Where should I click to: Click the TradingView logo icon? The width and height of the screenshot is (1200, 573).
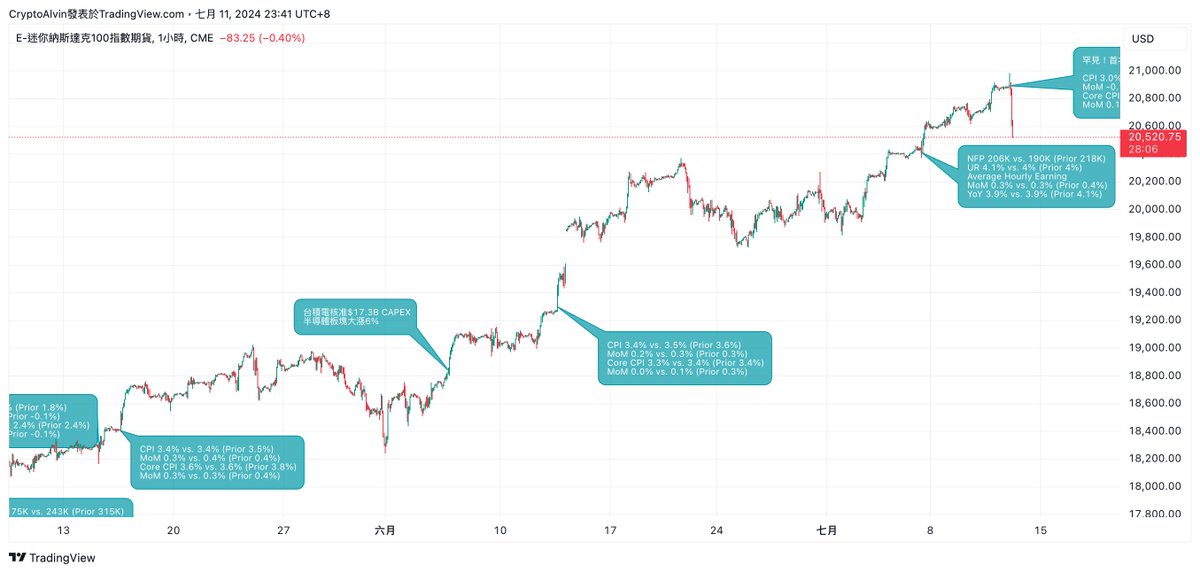(17, 558)
